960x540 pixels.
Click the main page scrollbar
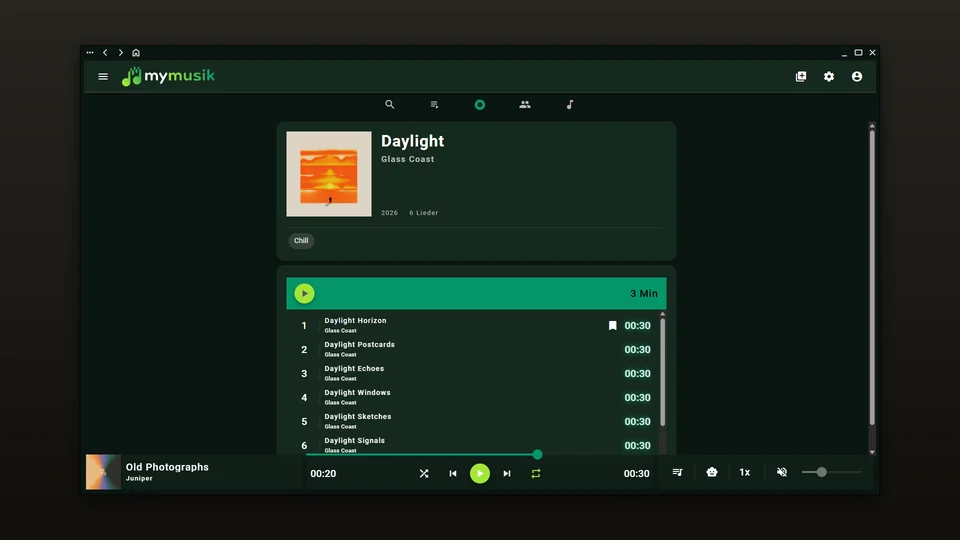point(872,279)
